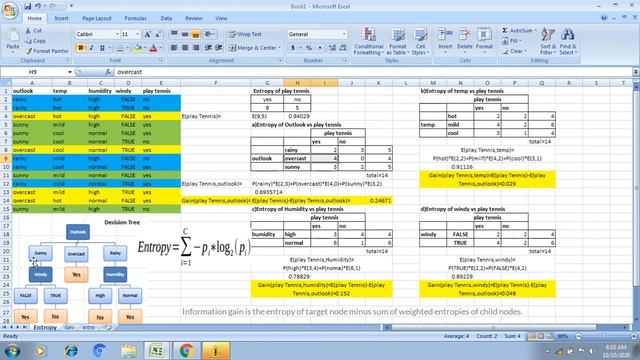
Task: Save workbook from quick access toolbar
Action: [x=28, y=6]
